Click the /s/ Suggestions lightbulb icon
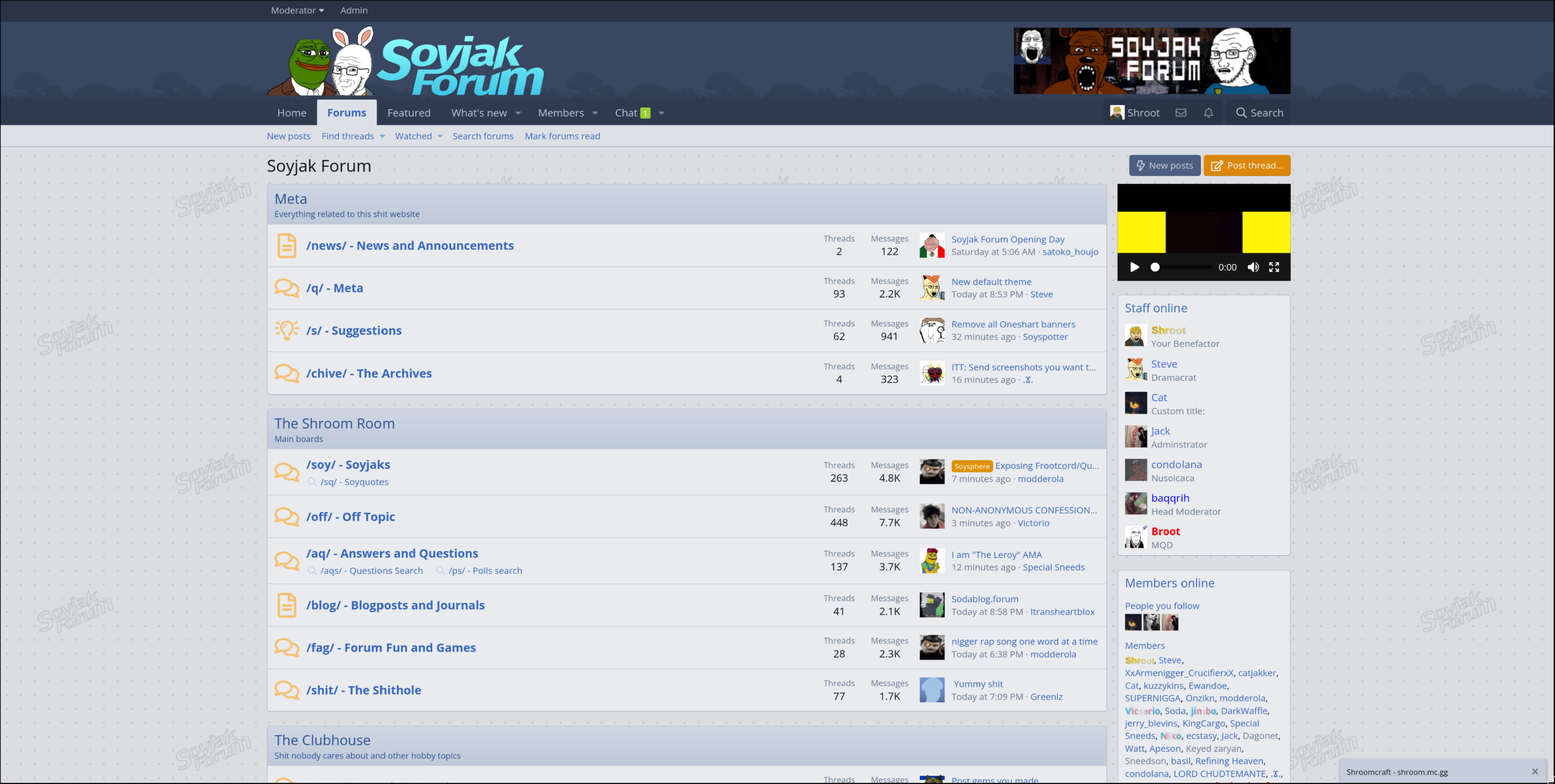 pos(287,331)
